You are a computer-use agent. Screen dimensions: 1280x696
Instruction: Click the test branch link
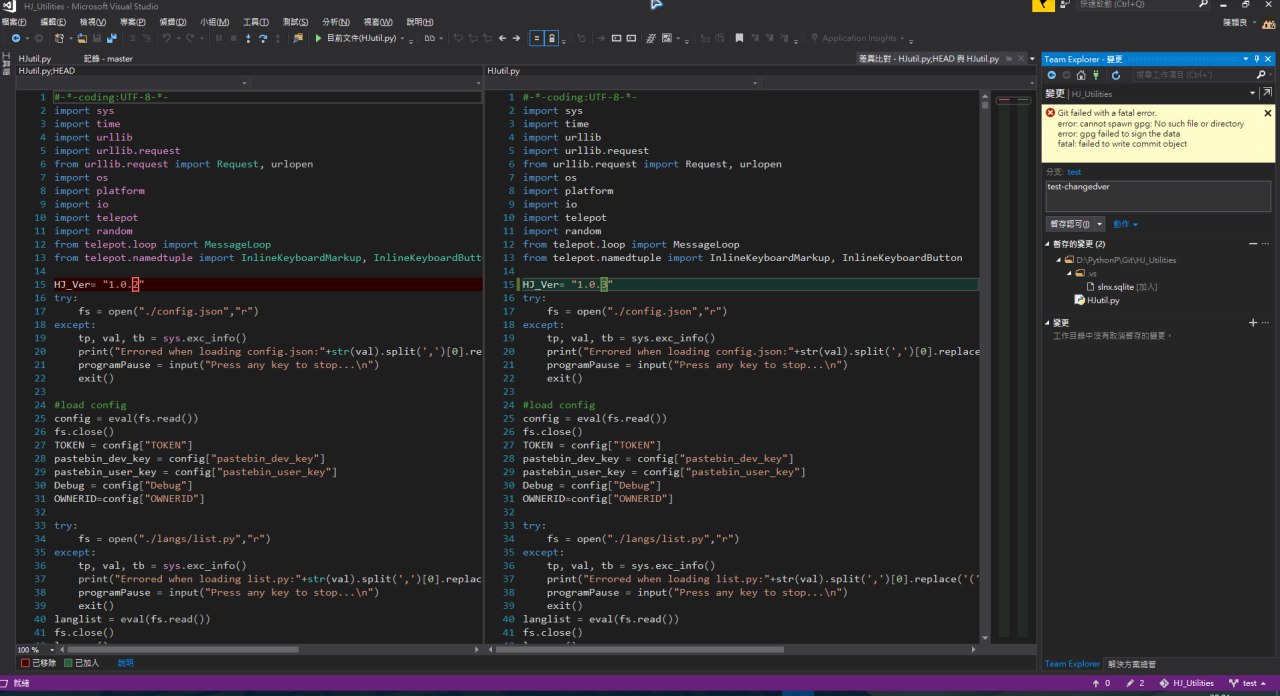coord(1074,172)
